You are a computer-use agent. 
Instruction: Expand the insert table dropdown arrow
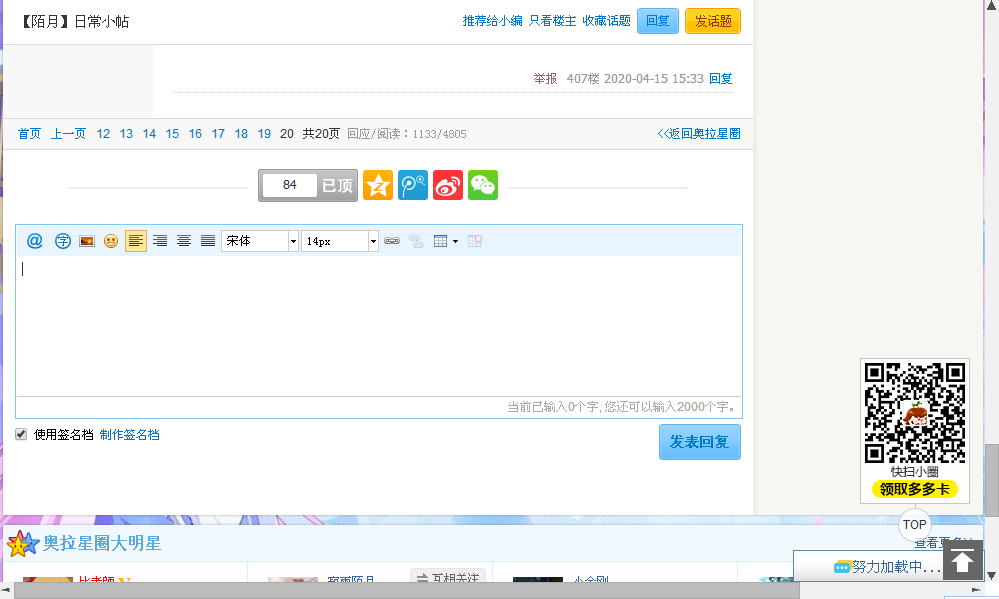tap(456, 241)
